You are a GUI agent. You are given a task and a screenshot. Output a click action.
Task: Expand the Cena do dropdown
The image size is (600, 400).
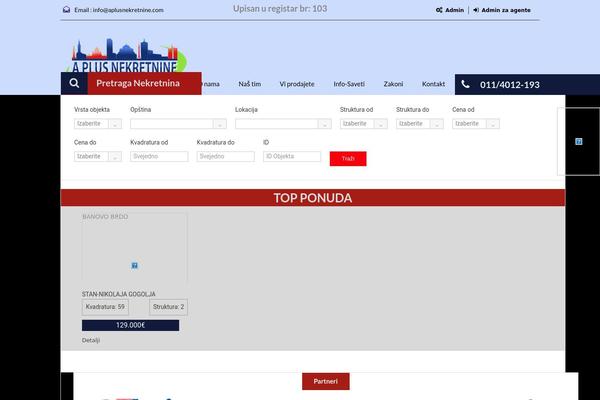(98, 156)
